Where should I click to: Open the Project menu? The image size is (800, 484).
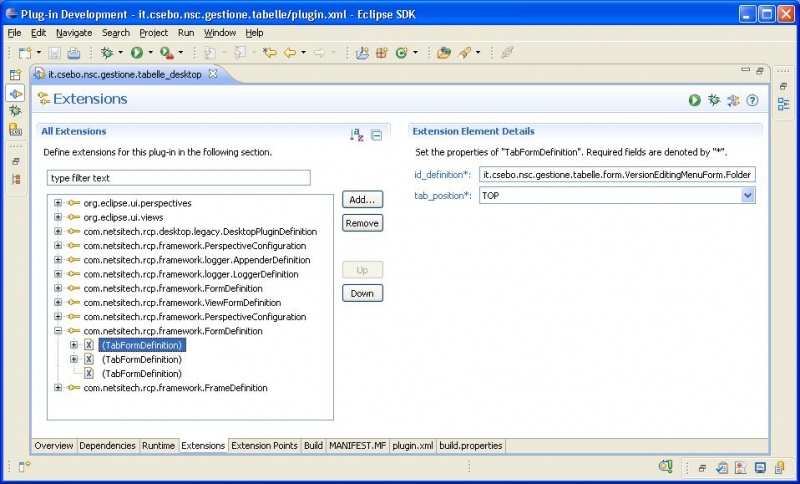pos(154,33)
